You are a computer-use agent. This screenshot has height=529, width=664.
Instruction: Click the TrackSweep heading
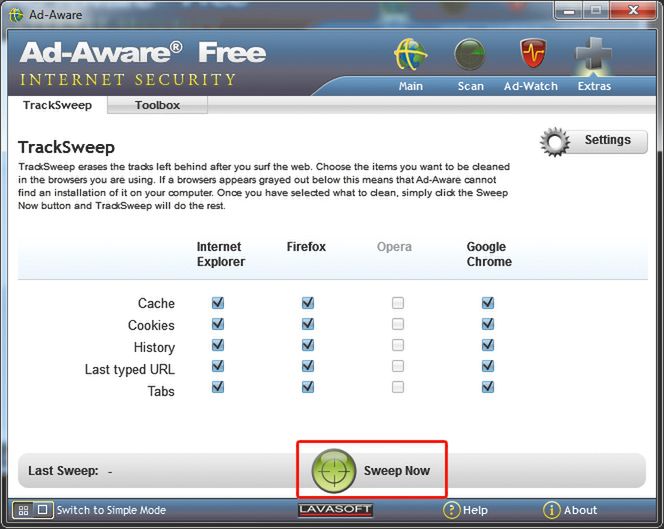click(66, 147)
